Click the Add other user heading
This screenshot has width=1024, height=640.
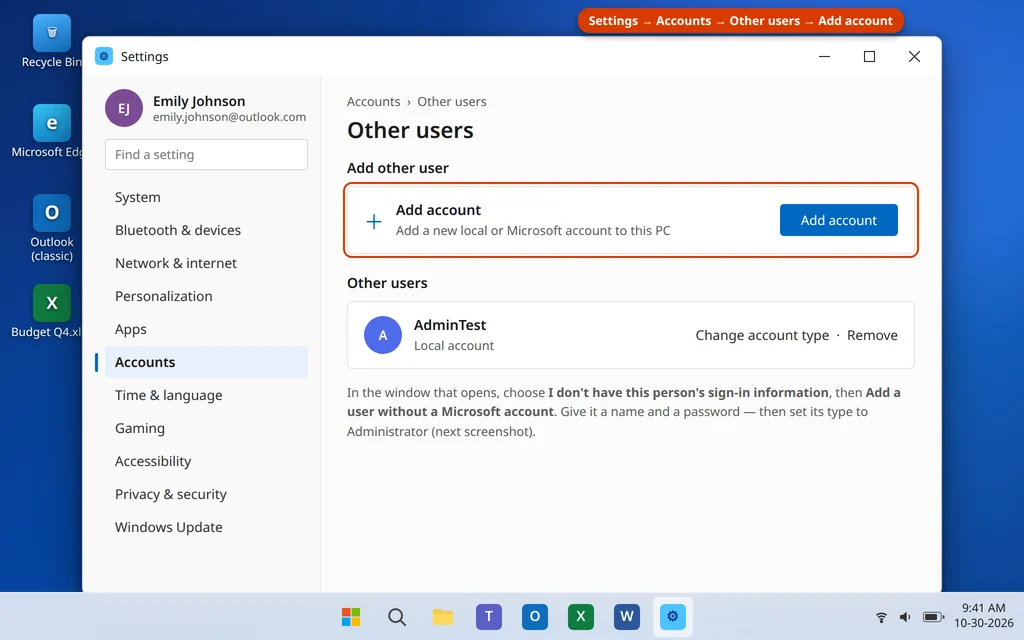pyautogui.click(x=398, y=168)
